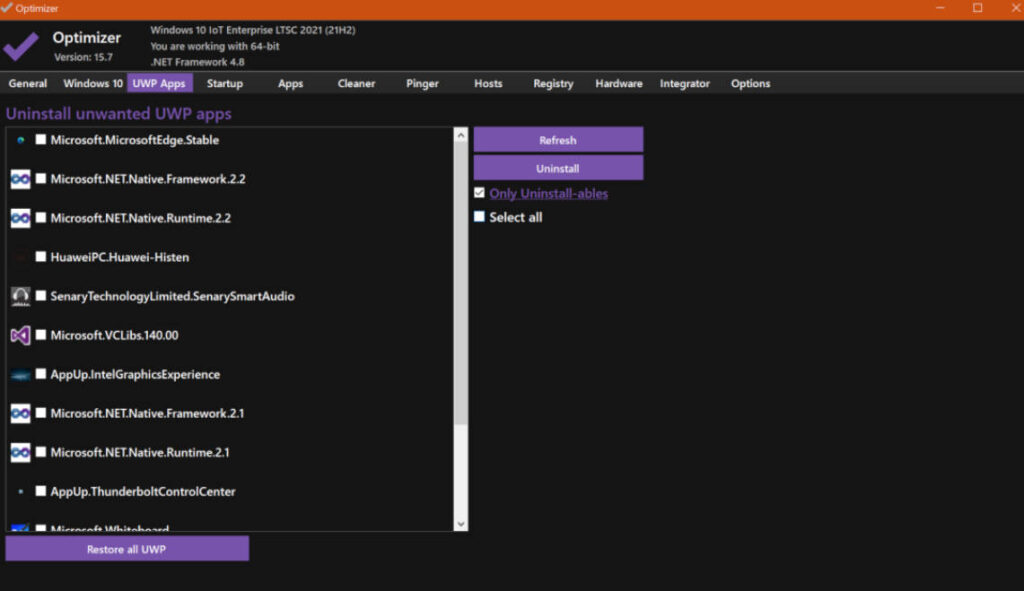
Task: Check Microsoft.MicrosoftEdge.Stable checkbox
Action: point(40,139)
